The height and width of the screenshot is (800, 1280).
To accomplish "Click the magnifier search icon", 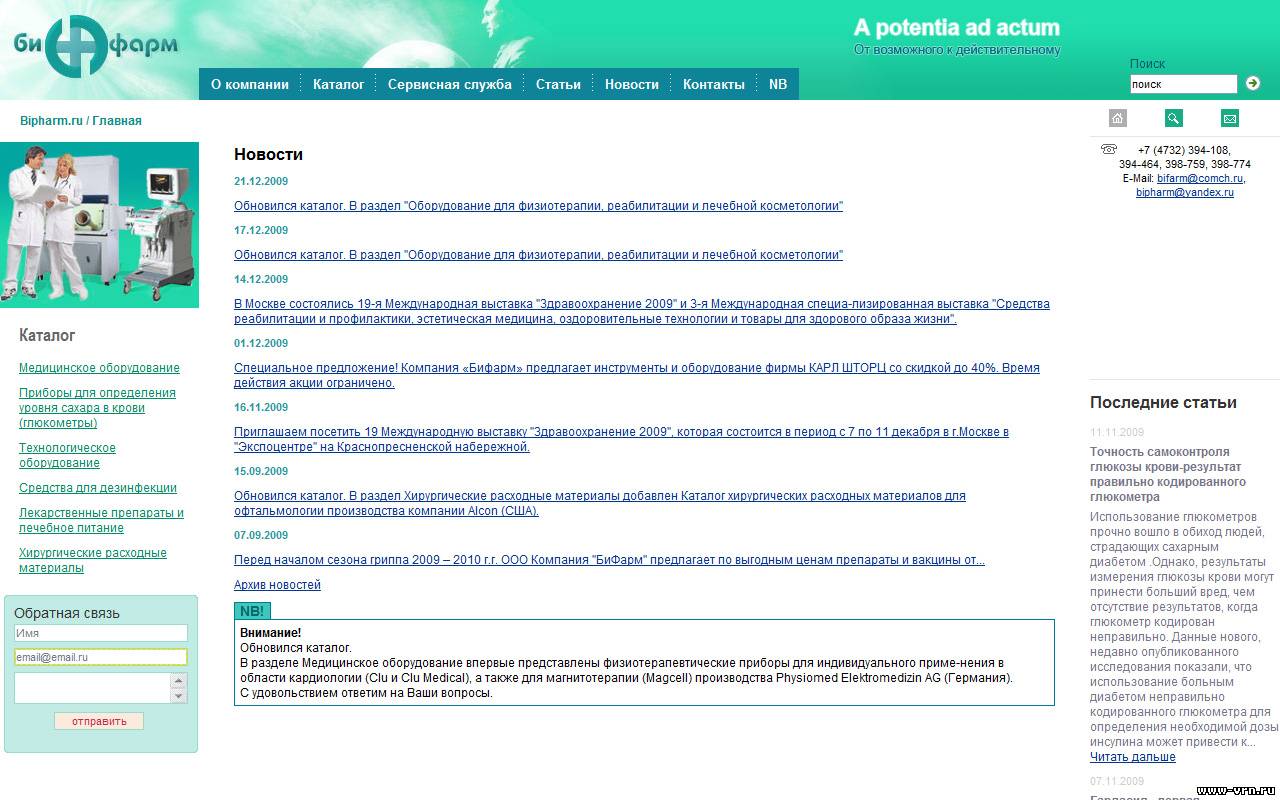I will (1174, 118).
